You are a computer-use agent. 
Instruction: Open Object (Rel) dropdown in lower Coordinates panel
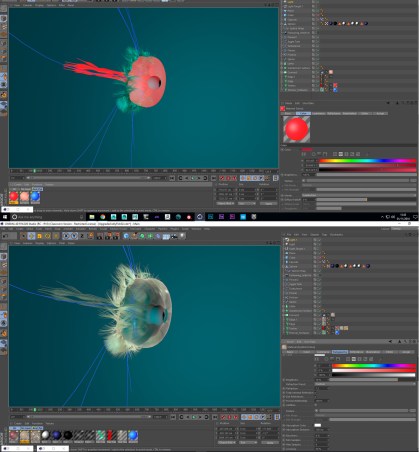pos(227,442)
